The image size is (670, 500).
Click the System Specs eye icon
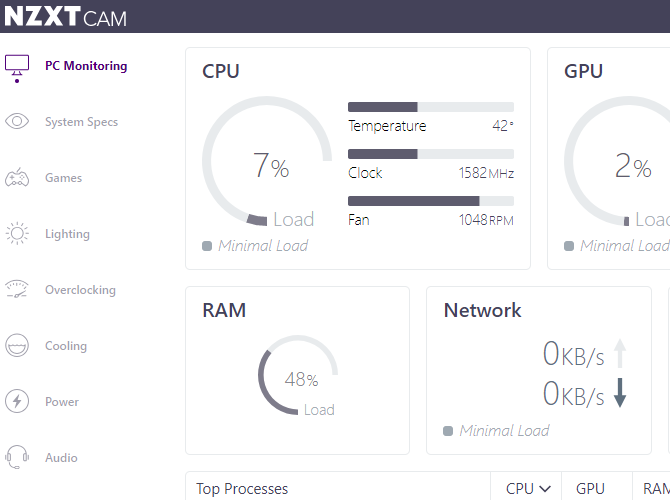coord(17,122)
